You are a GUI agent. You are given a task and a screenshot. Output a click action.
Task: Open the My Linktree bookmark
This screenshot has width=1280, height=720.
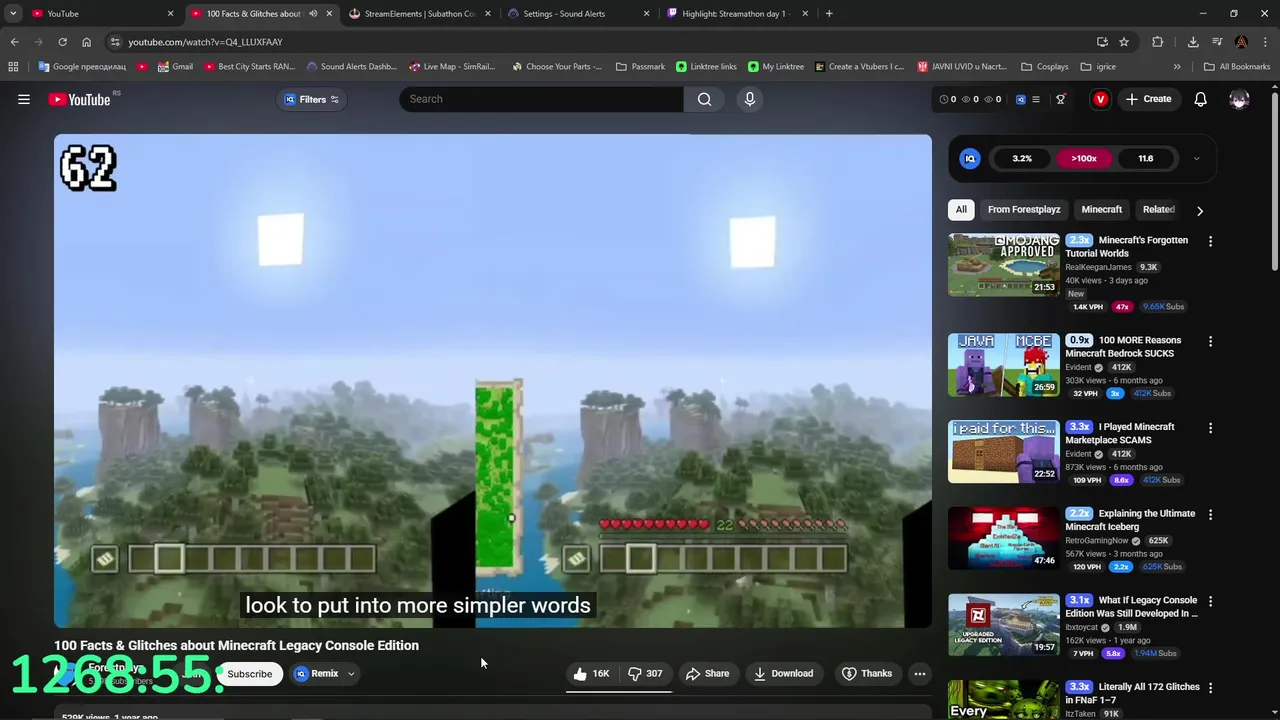pyautogui.click(x=775, y=67)
